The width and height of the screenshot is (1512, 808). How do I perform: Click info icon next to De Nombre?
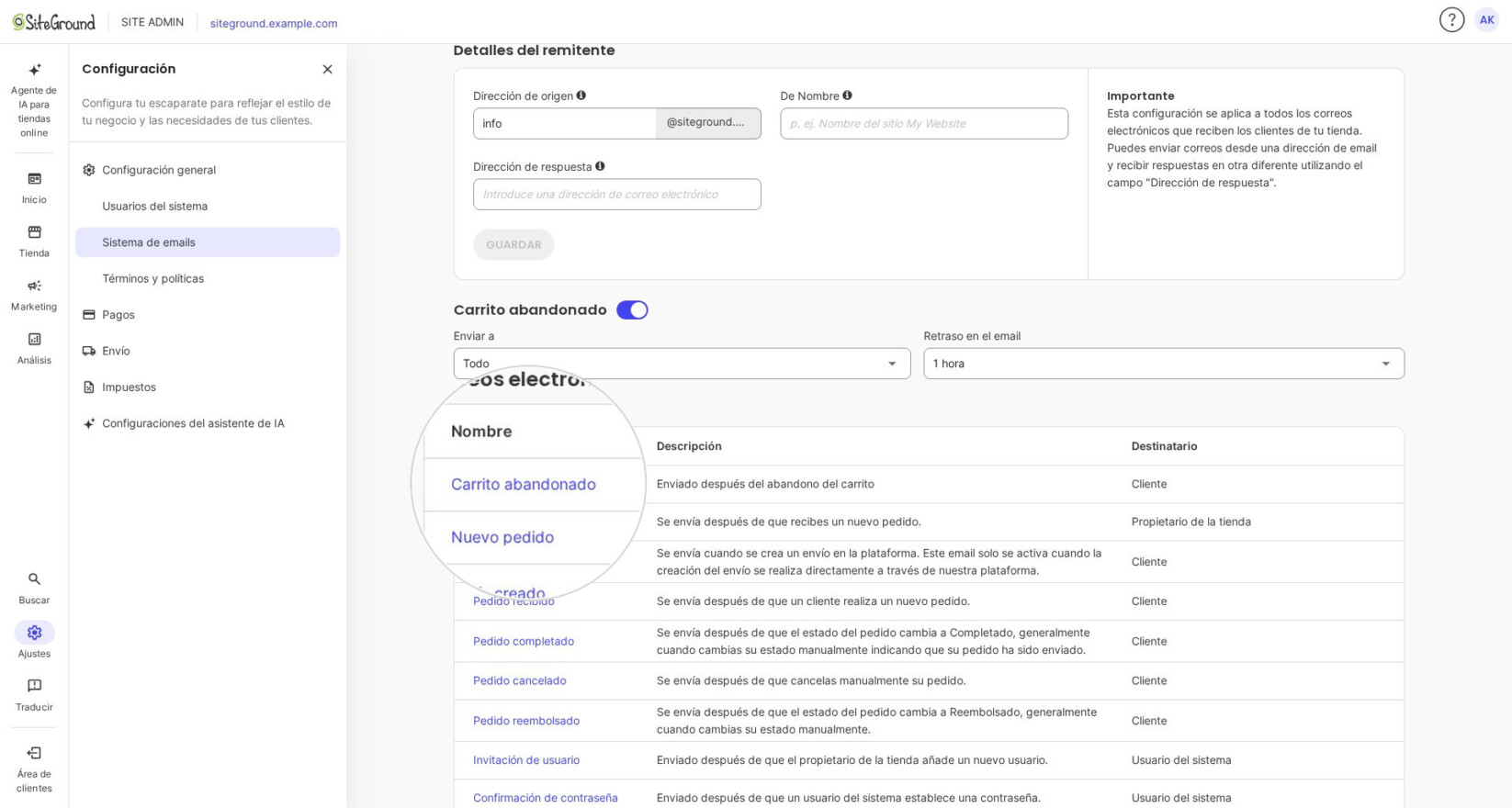[847, 95]
